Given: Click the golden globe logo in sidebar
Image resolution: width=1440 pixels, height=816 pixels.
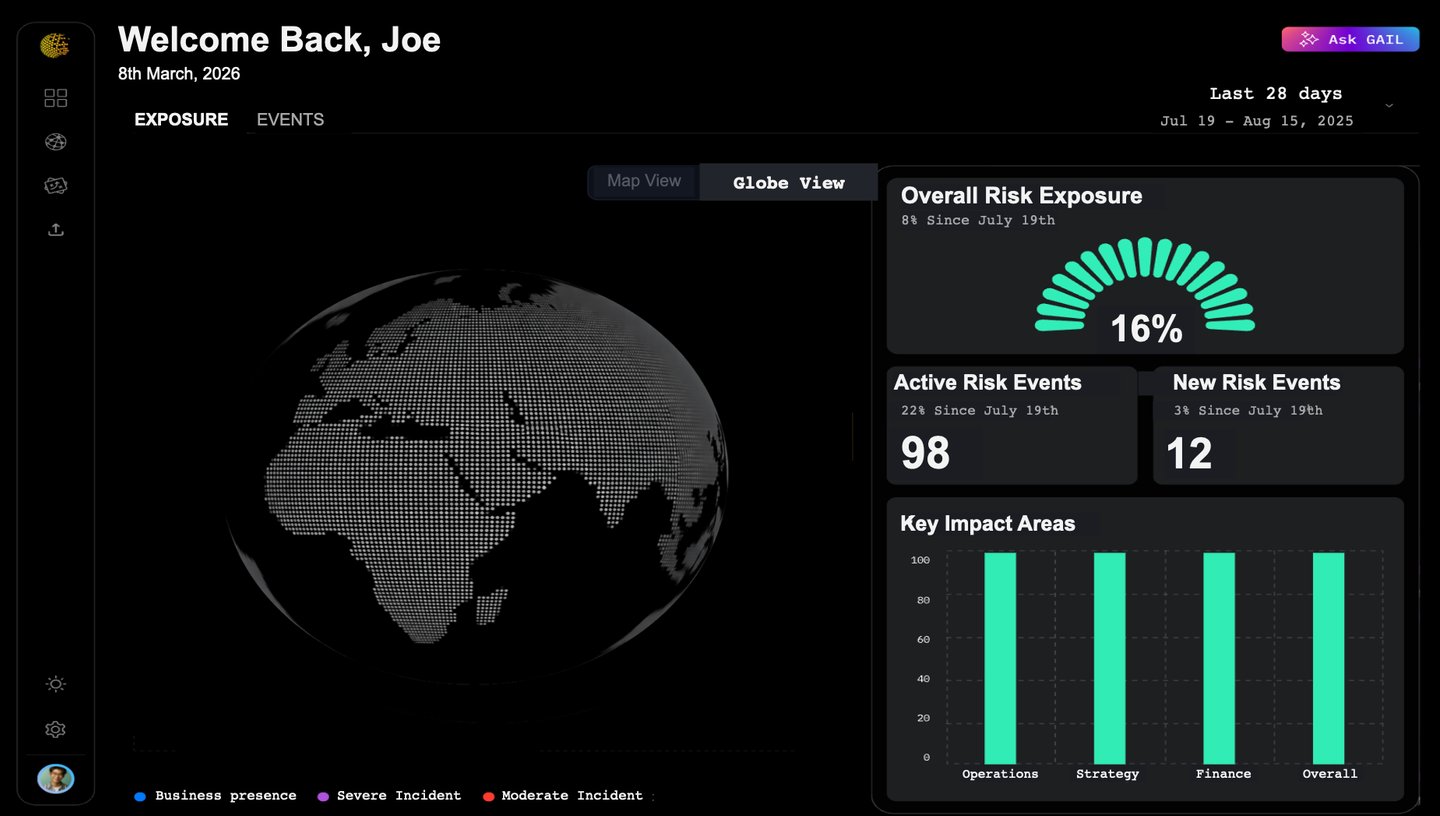Looking at the screenshot, I should point(55,45).
